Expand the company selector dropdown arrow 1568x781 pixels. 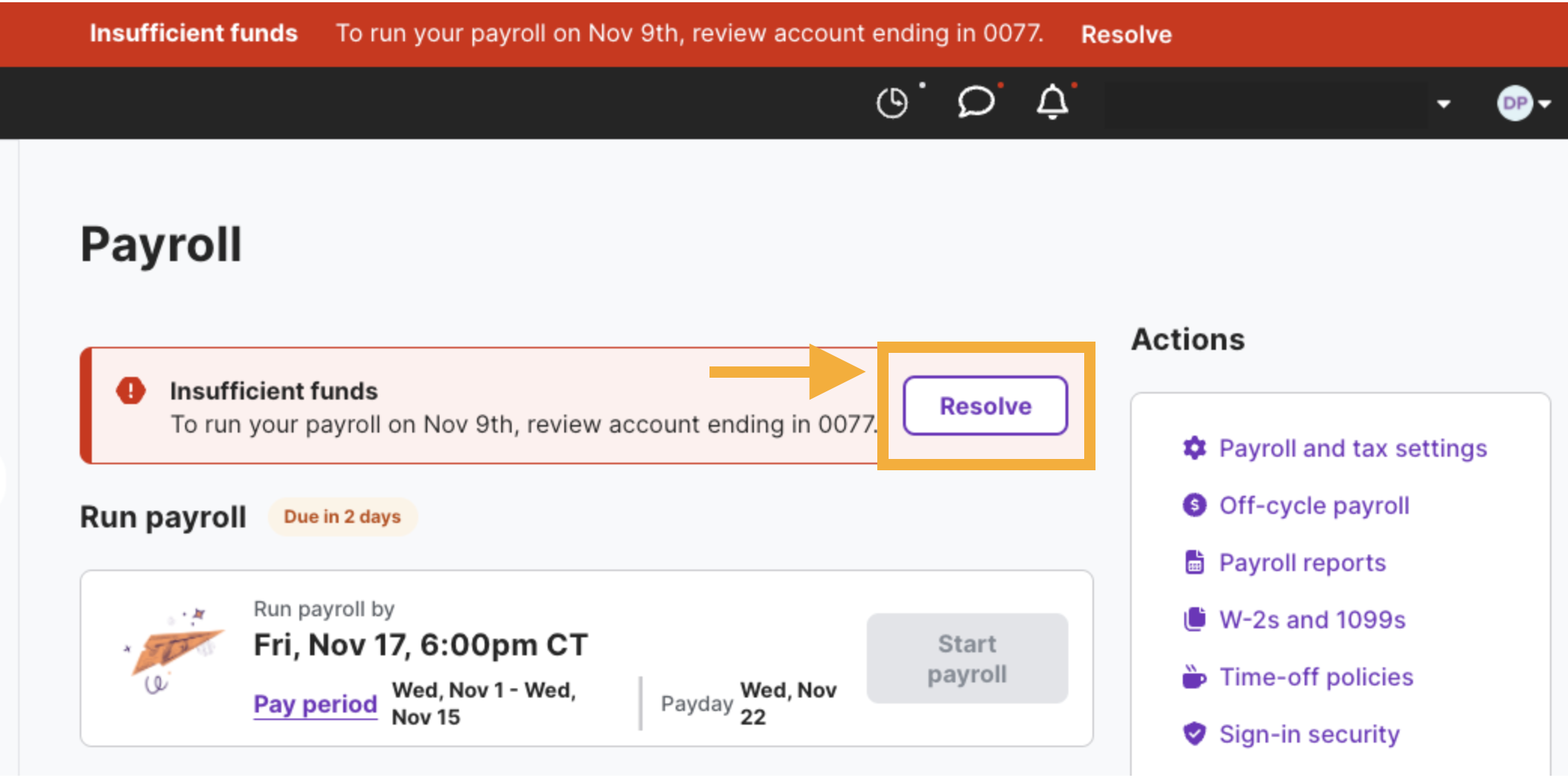click(x=1443, y=104)
